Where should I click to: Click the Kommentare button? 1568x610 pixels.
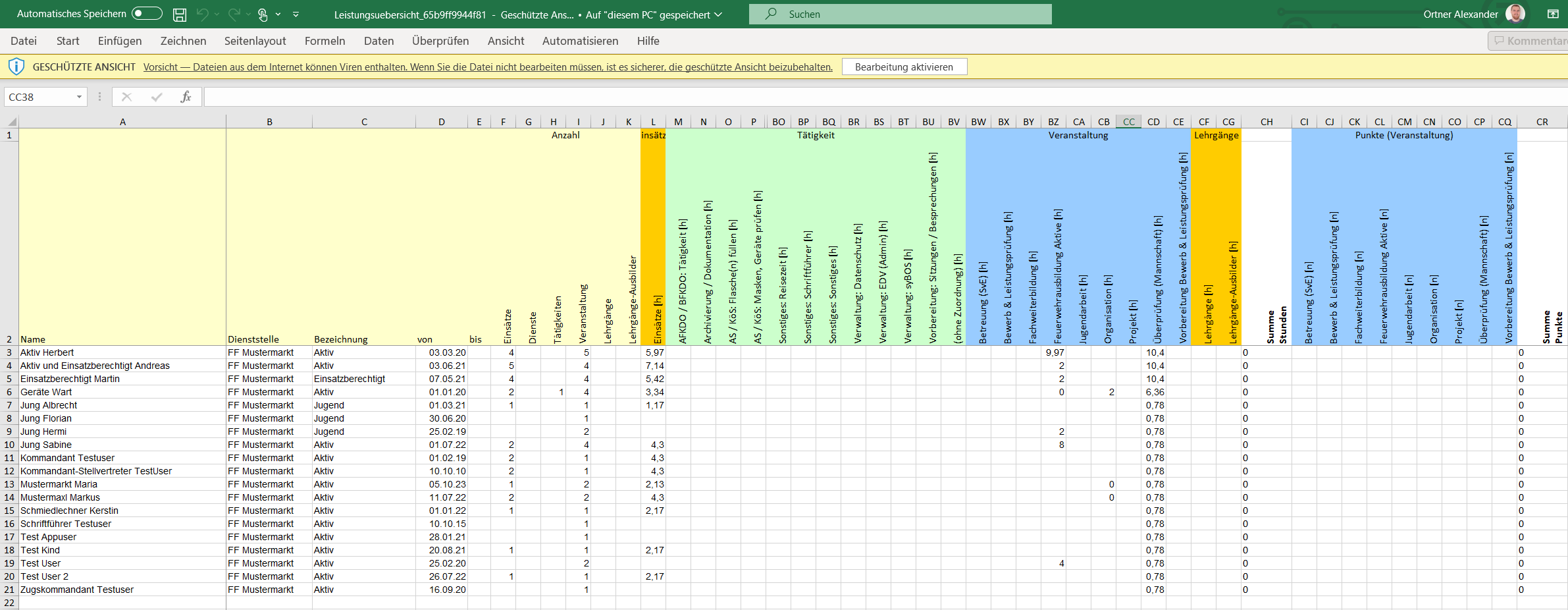1529,41
